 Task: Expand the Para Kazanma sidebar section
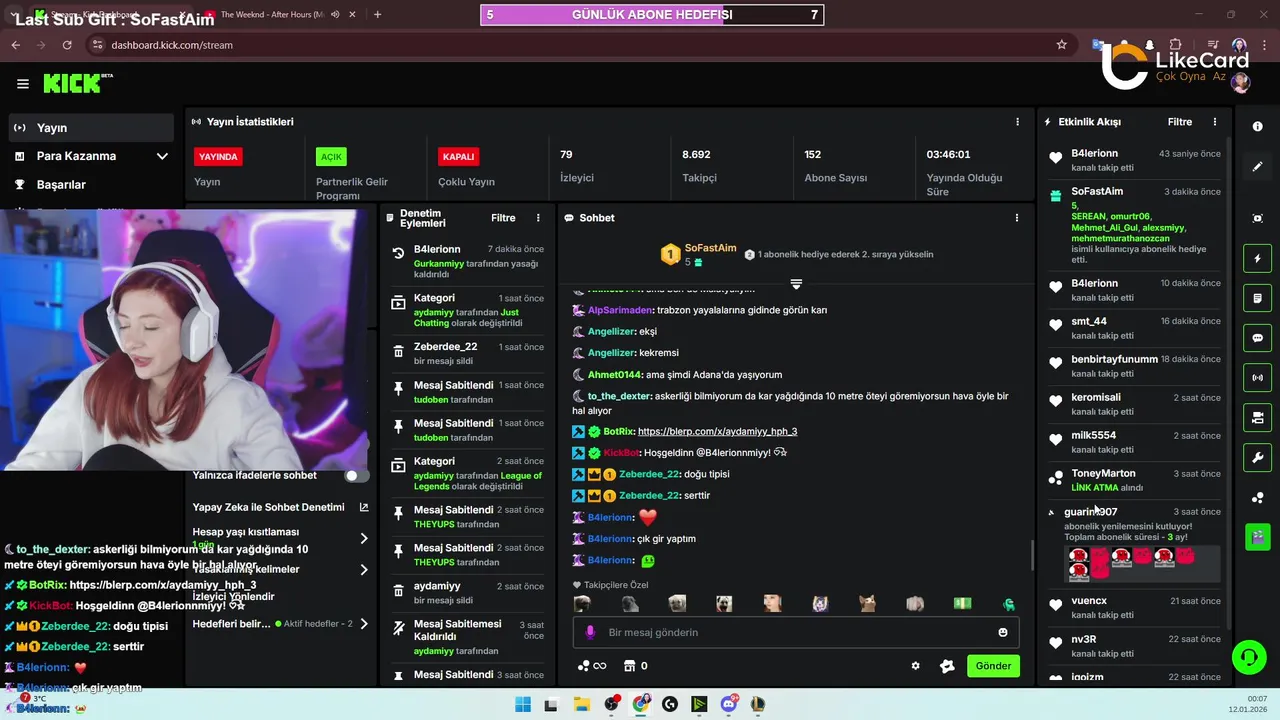[x=162, y=156]
